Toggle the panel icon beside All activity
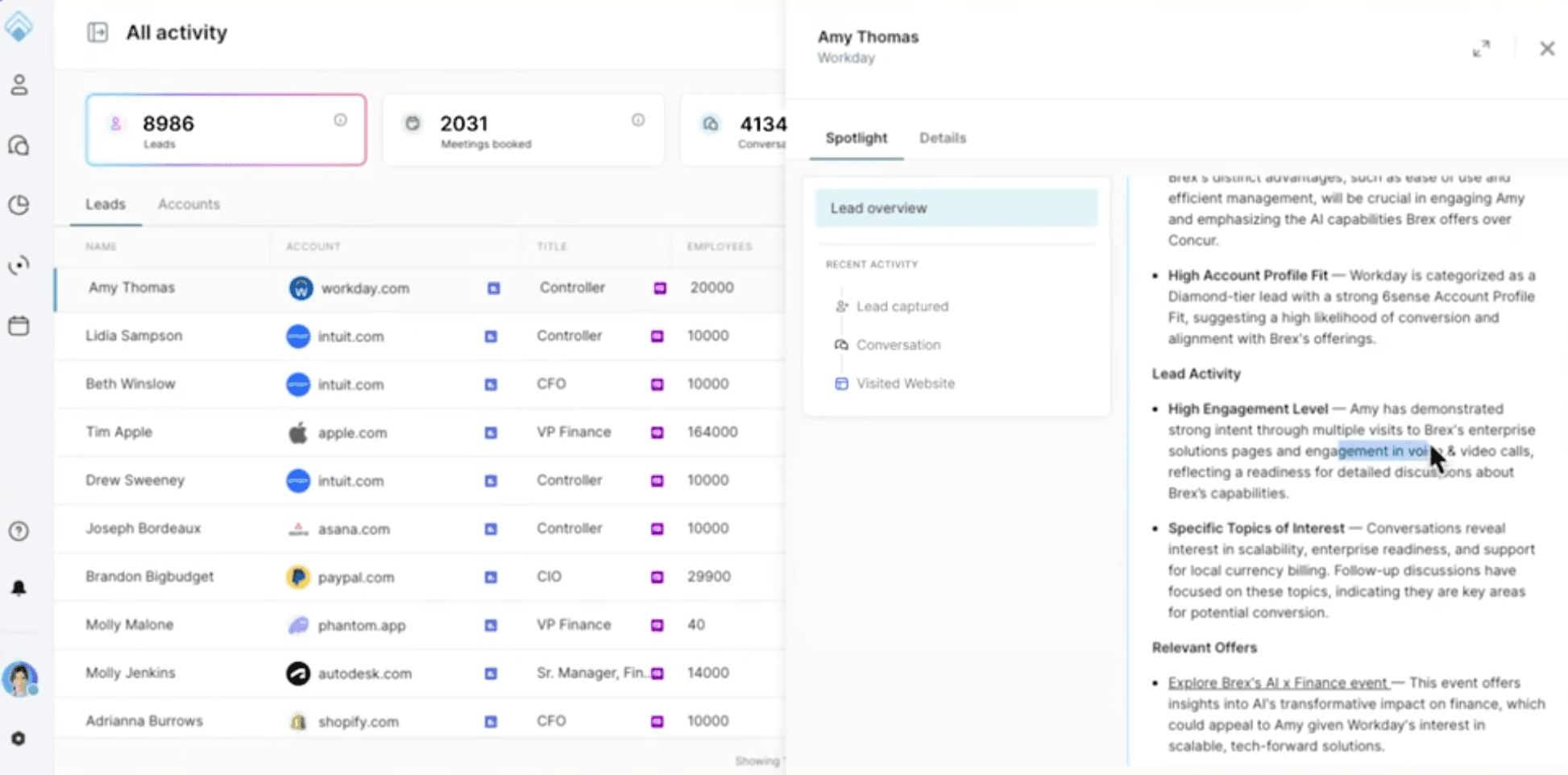This screenshot has width=1568, height=775. click(x=97, y=32)
